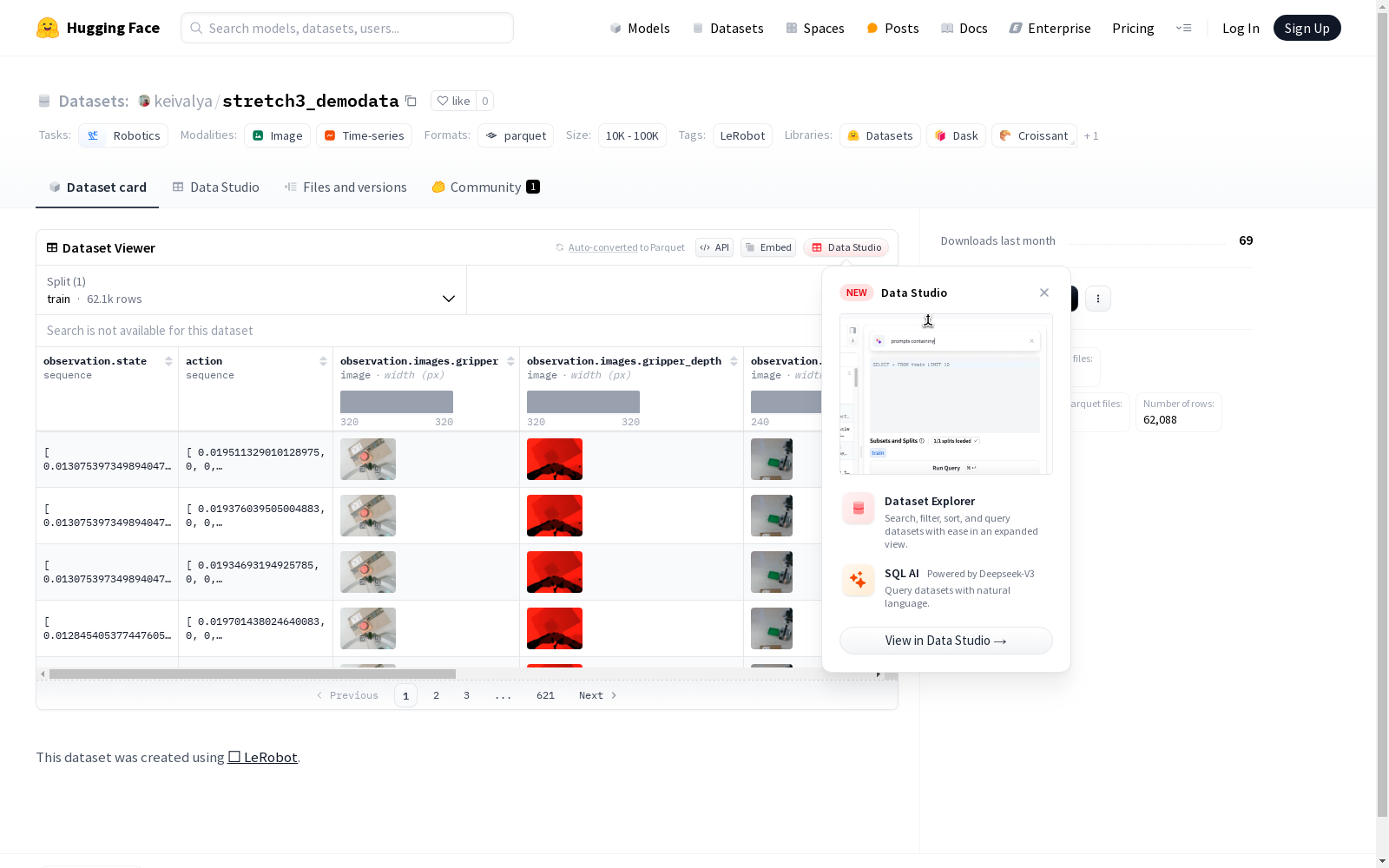The width and height of the screenshot is (1389, 868).
Task: Click the Dataset Viewer heading
Action: pyautogui.click(x=109, y=248)
